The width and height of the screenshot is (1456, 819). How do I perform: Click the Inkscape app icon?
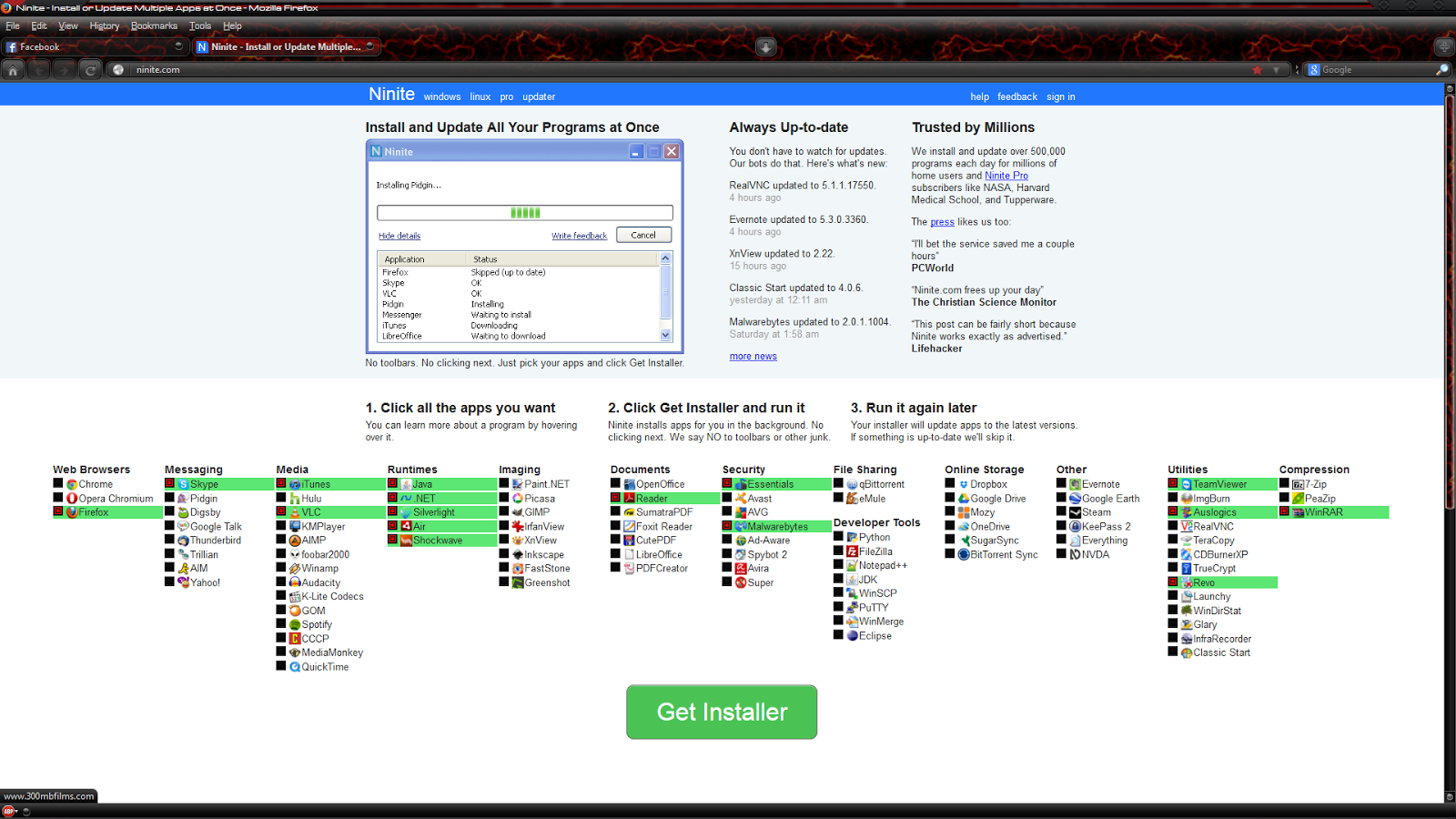[x=518, y=555]
